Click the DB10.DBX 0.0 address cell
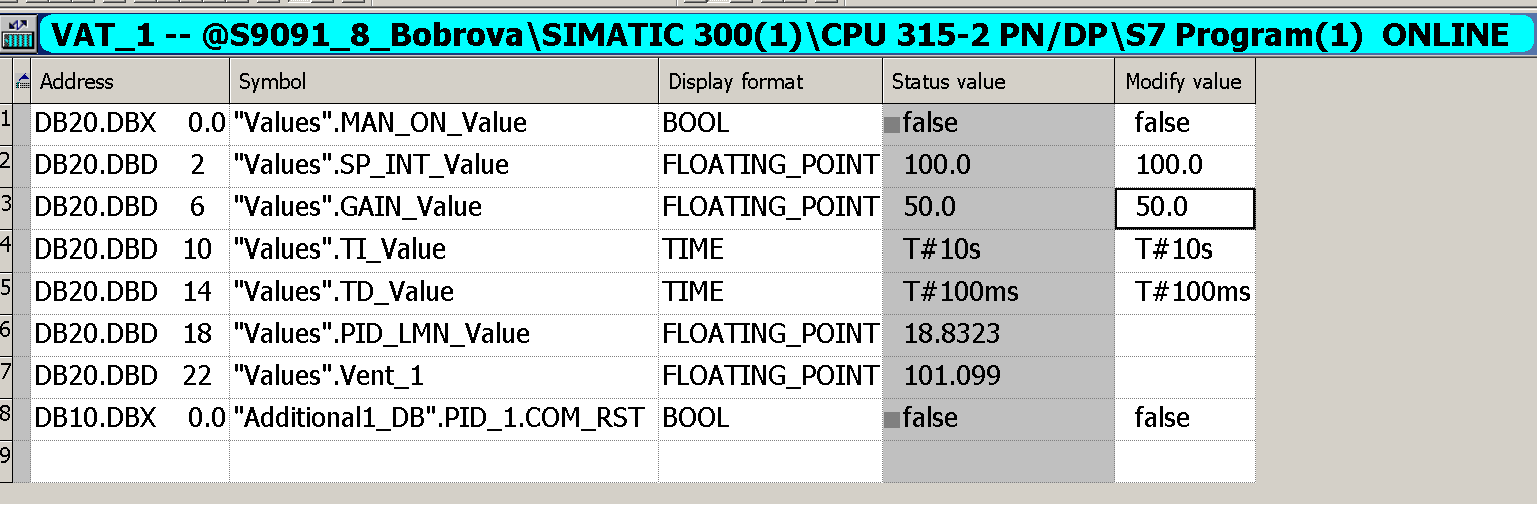 click(x=131, y=418)
